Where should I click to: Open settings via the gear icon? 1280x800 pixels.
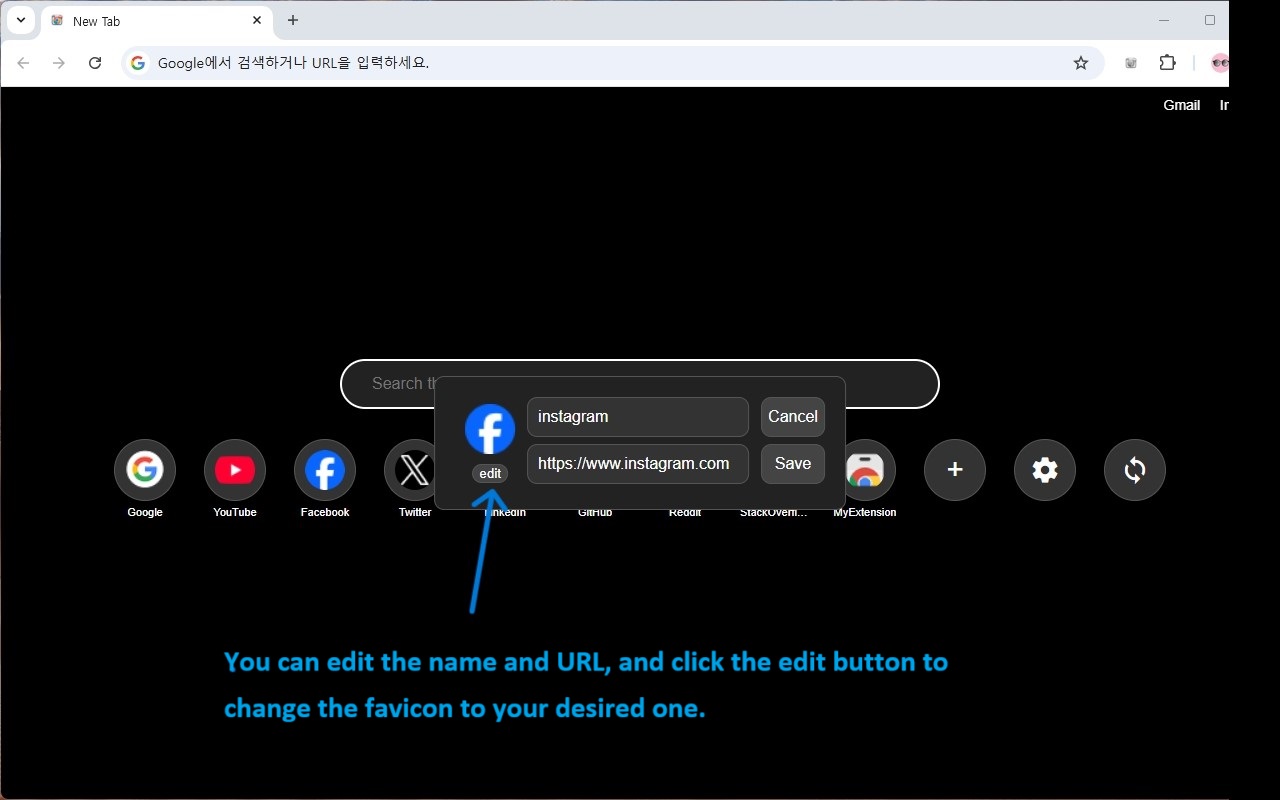click(1045, 470)
